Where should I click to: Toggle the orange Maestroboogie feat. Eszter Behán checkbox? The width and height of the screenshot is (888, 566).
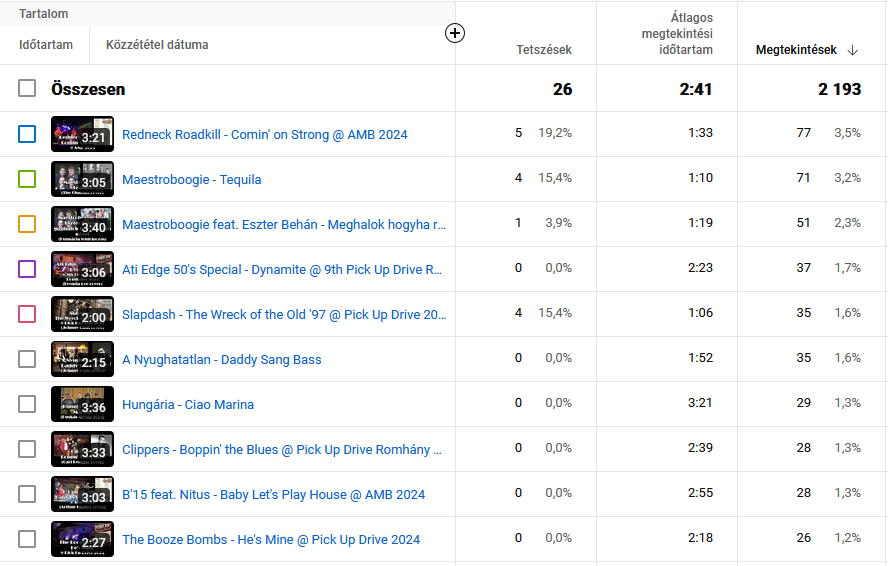tap(27, 224)
